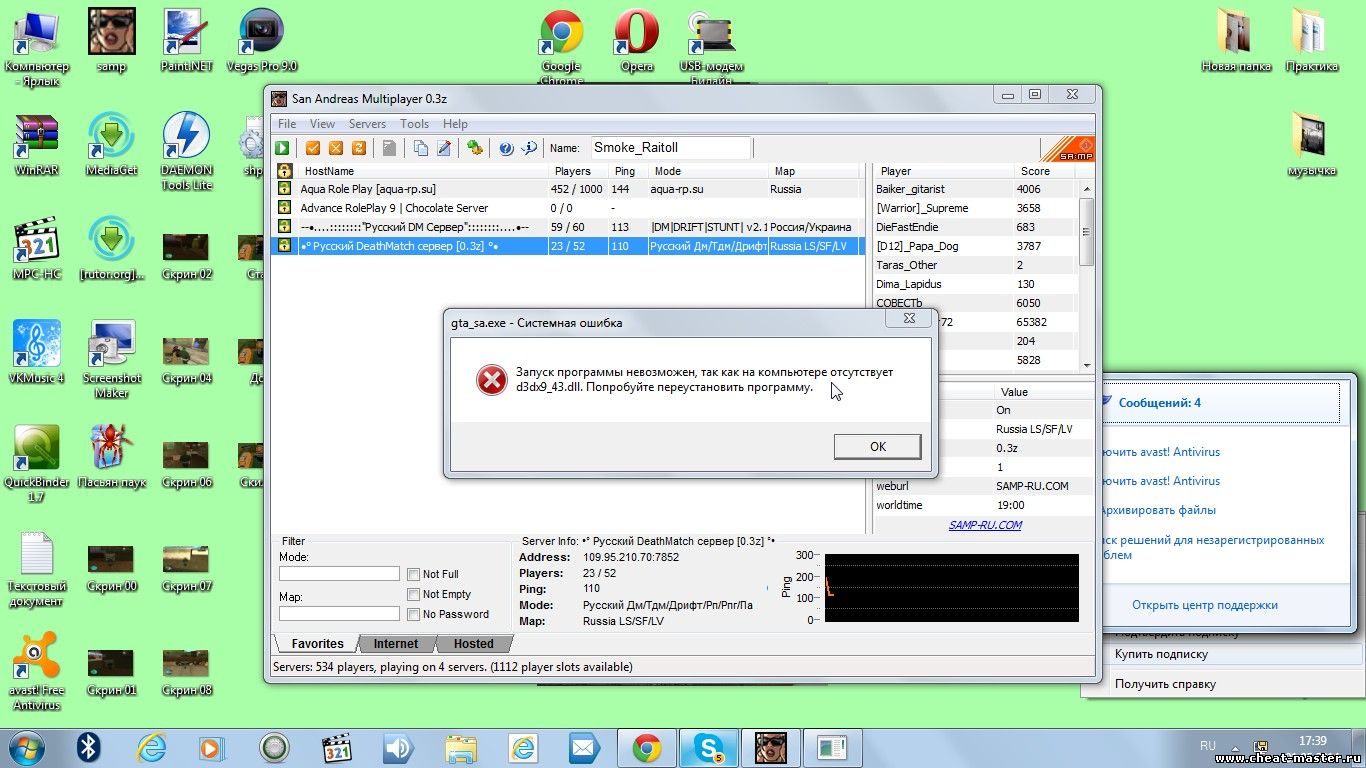
Task: Toggle the Not Empty filter checkbox
Action: coord(413,594)
